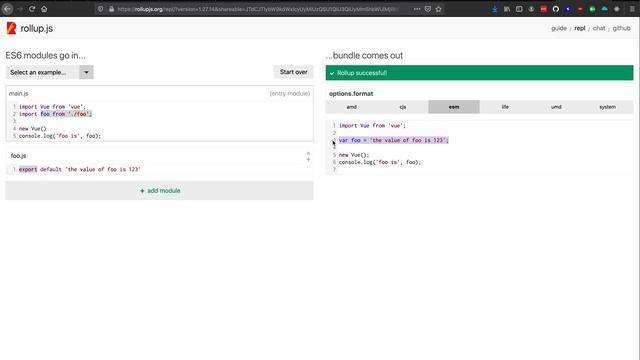Screen dimensions: 640x360
Task: Open the repl link in header
Action: [580, 28]
